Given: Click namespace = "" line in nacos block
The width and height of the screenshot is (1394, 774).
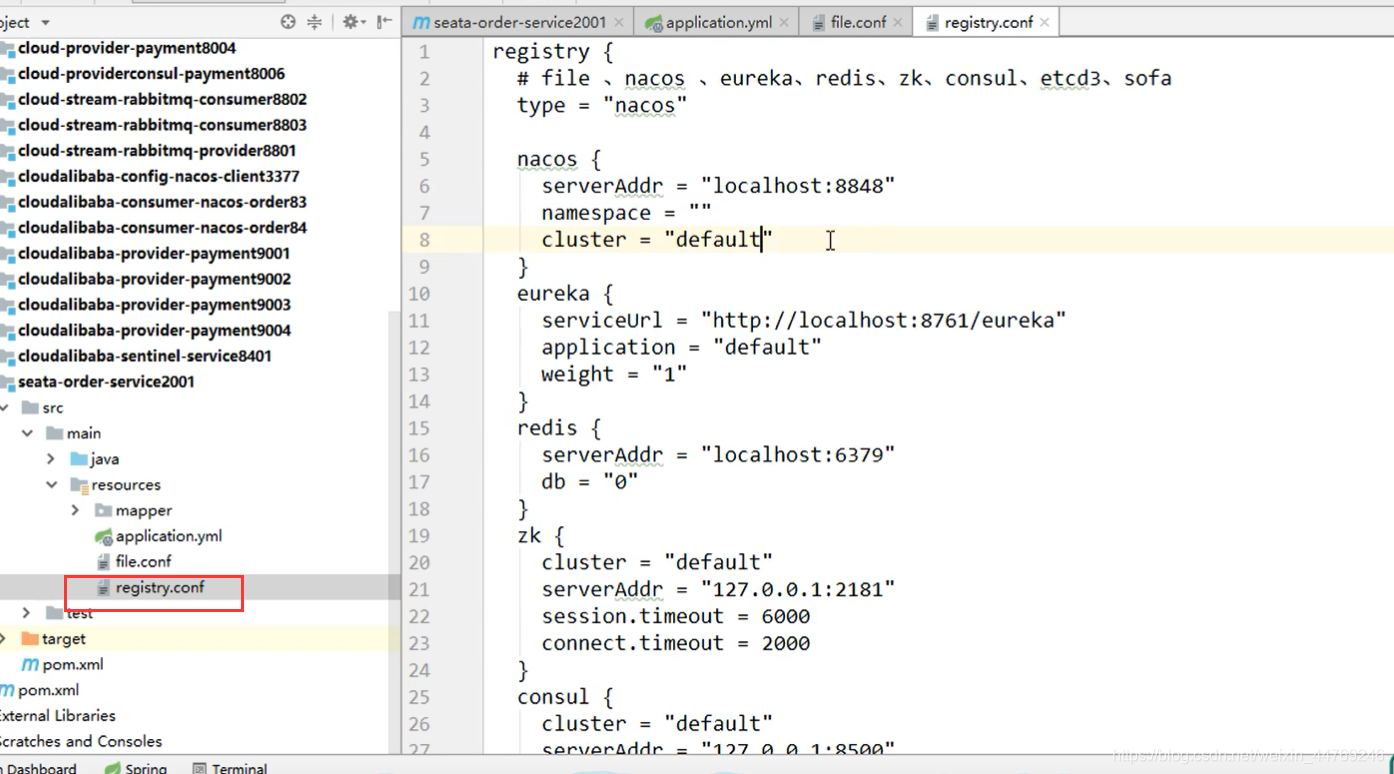Looking at the screenshot, I should pyautogui.click(x=626, y=213).
